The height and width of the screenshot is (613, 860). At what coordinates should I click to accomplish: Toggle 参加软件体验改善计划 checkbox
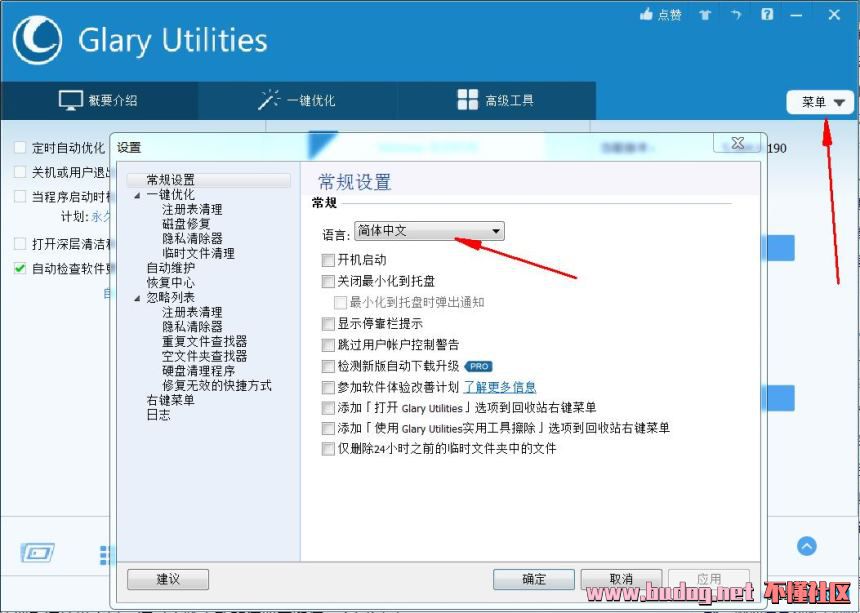[x=328, y=388]
